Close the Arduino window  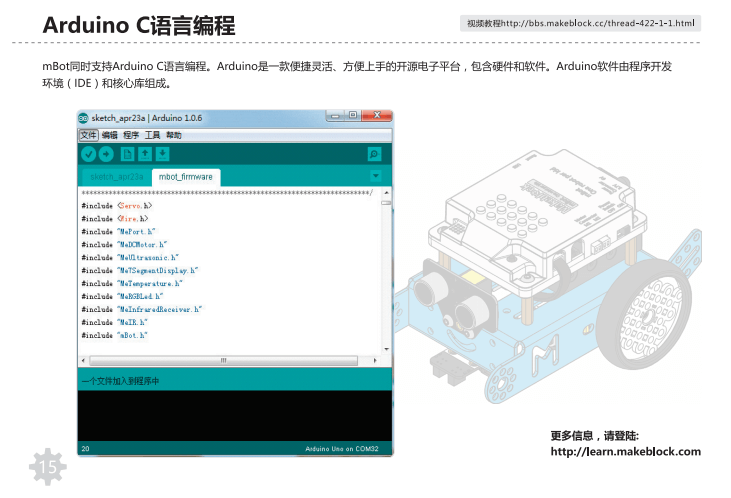[x=377, y=115]
